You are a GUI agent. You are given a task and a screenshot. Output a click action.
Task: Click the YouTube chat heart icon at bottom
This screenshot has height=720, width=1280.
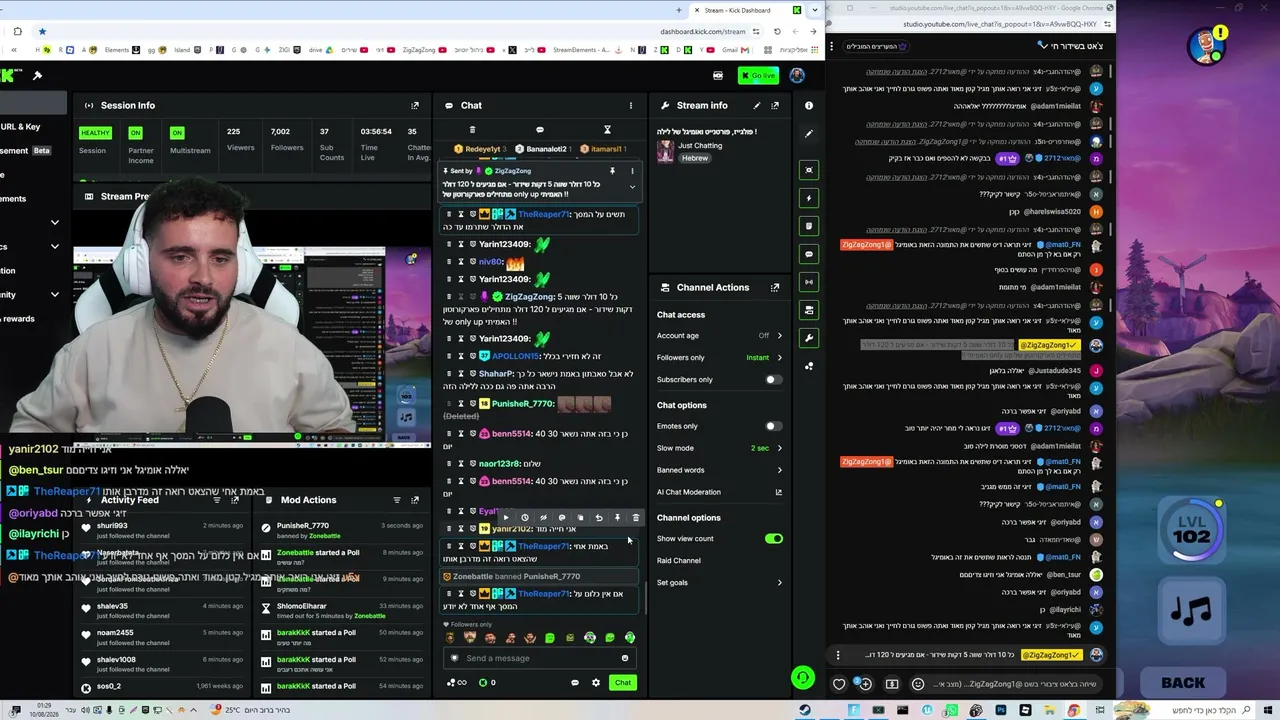pyautogui.click(x=839, y=684)
